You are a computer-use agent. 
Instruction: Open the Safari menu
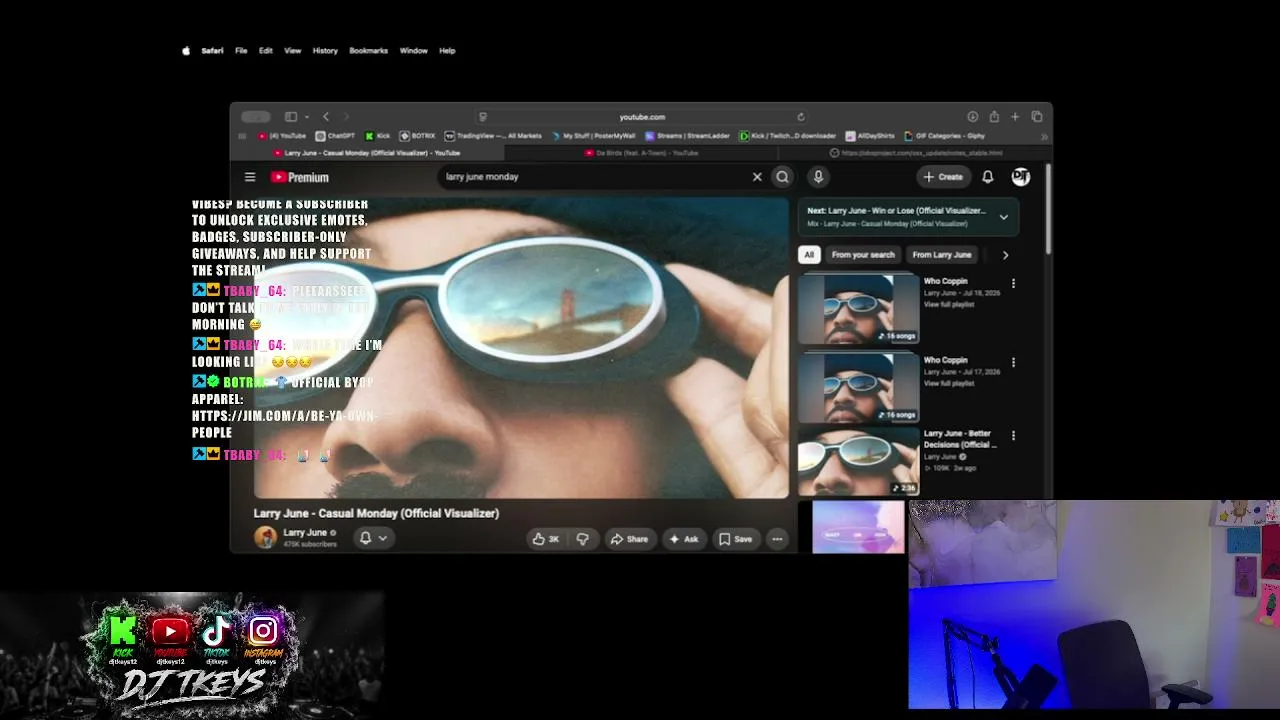[x=212, y=51]
